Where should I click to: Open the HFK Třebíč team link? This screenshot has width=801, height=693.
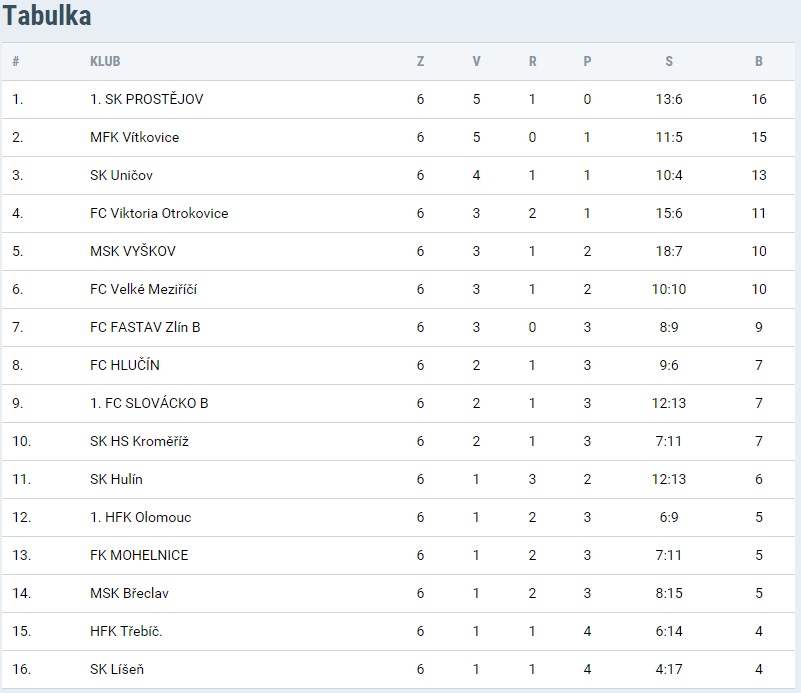pos(126,631)
